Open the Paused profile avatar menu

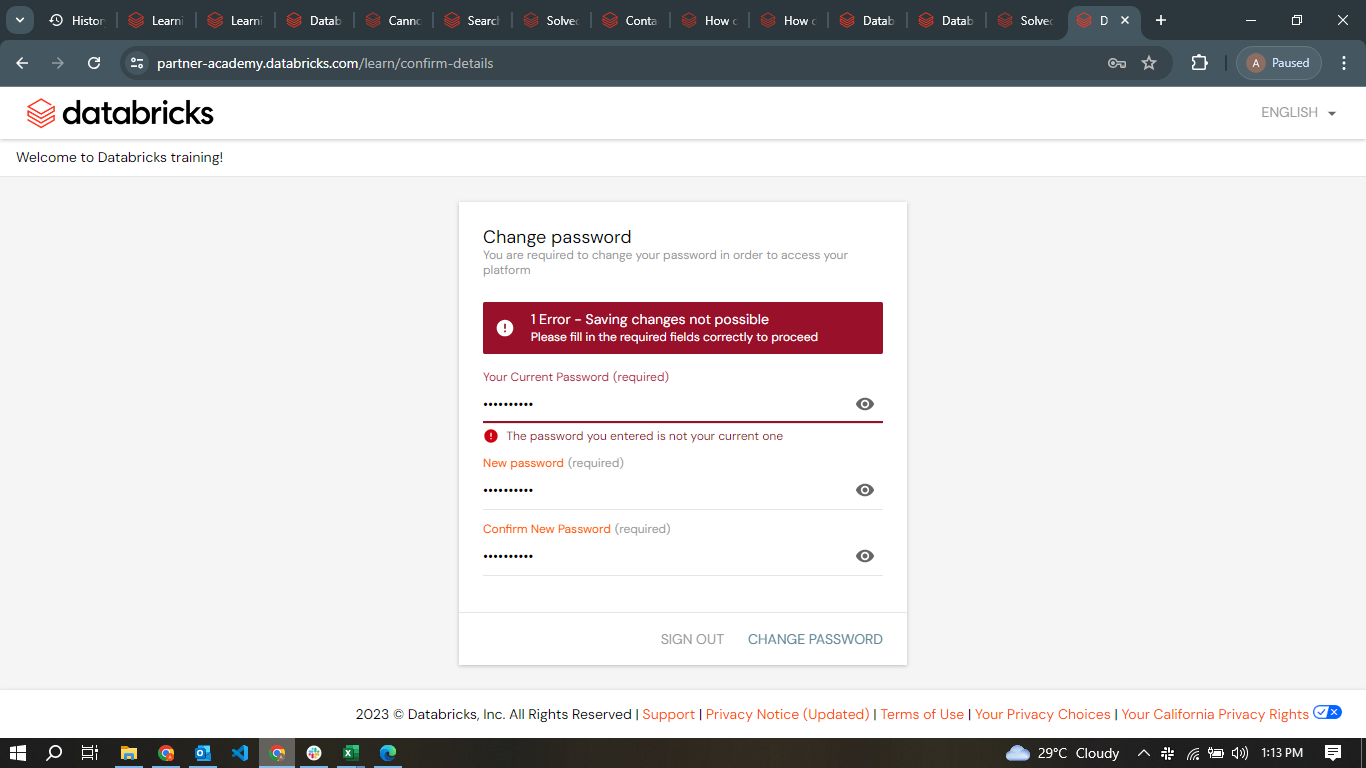[x=1278, y=62]
